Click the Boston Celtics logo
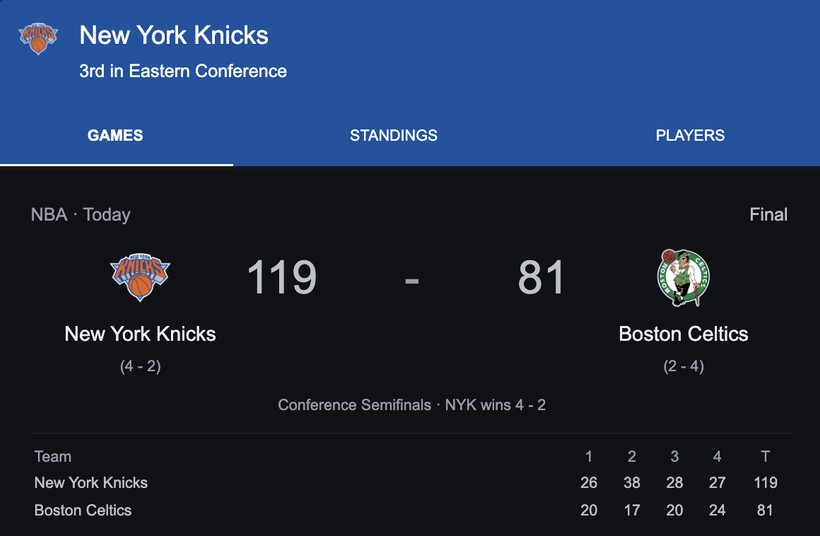This screenshot has width=820, height=536. pyautogui.click(x=683, y=278)
